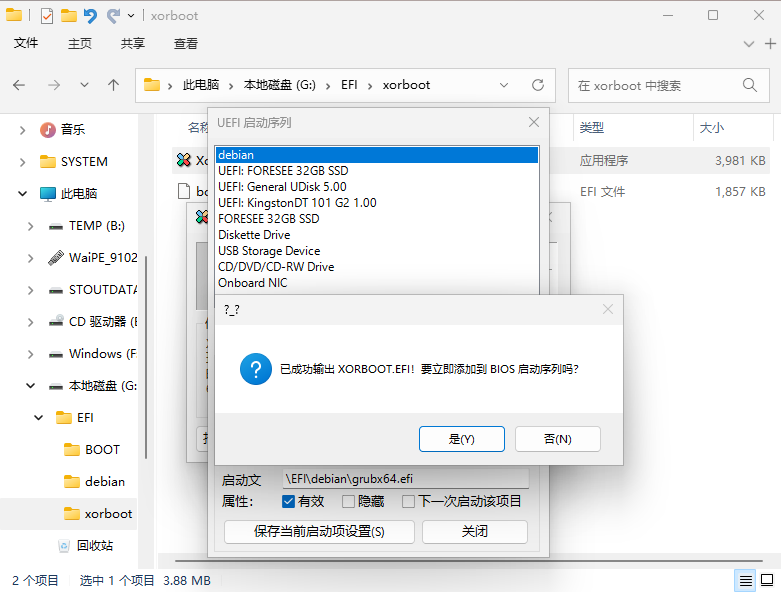Select UEFI: General UDisk 5.00 entry
The image size is (781, 592).
tap(377, 187)
